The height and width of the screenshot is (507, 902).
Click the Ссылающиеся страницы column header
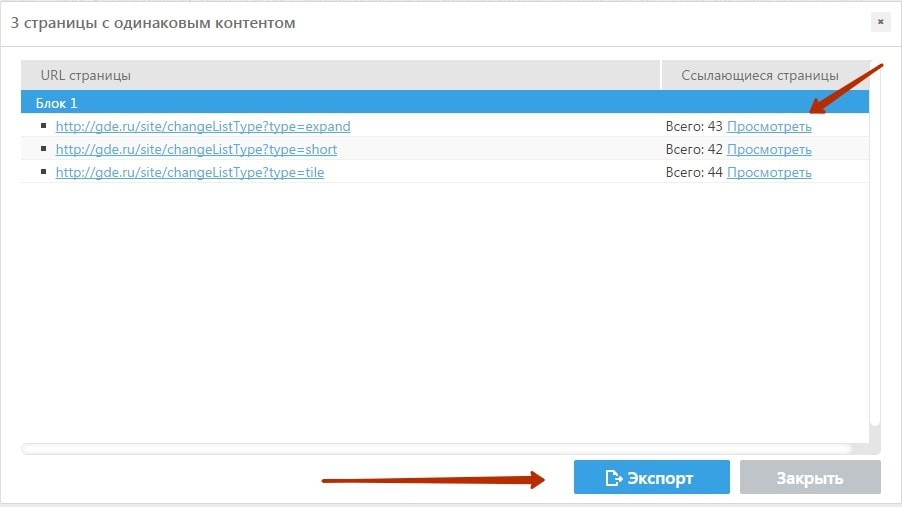tap(760, 75)
